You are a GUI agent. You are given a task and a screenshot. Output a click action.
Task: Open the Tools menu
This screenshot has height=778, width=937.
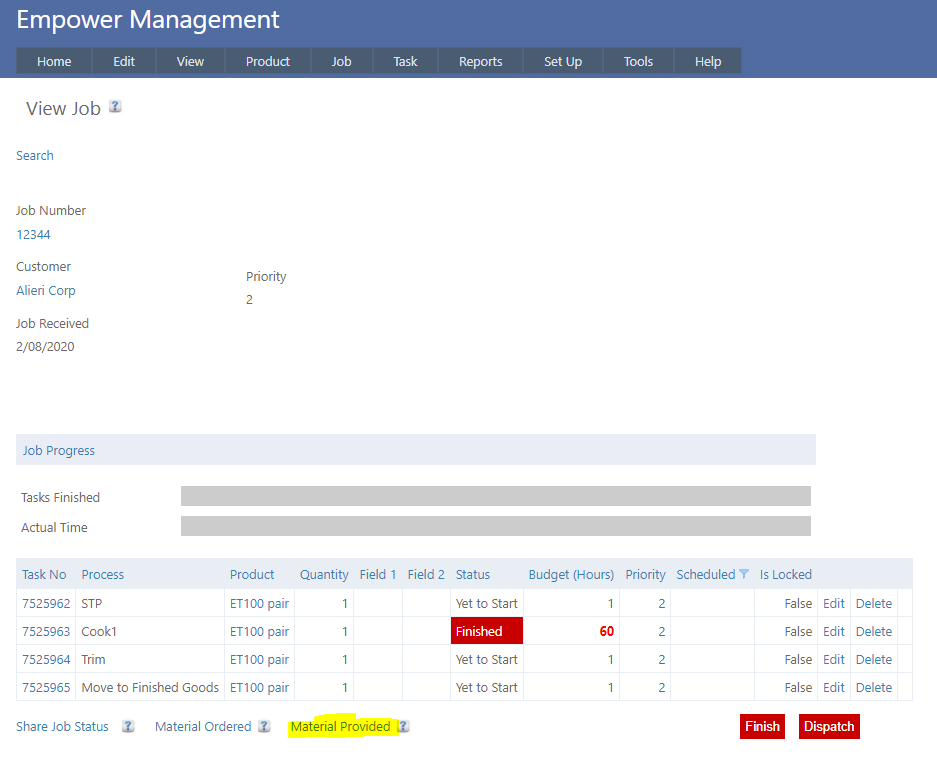click(638, 61)
